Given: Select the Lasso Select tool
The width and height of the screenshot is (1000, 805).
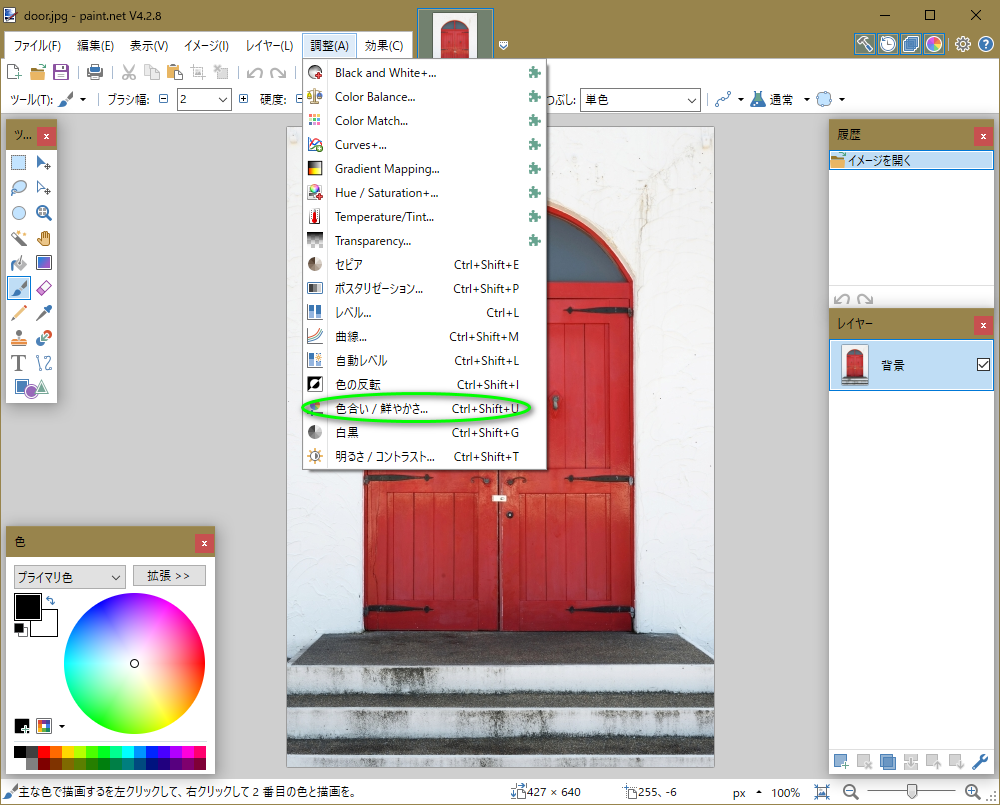Looking at the screenshot, I should [19, 188].
